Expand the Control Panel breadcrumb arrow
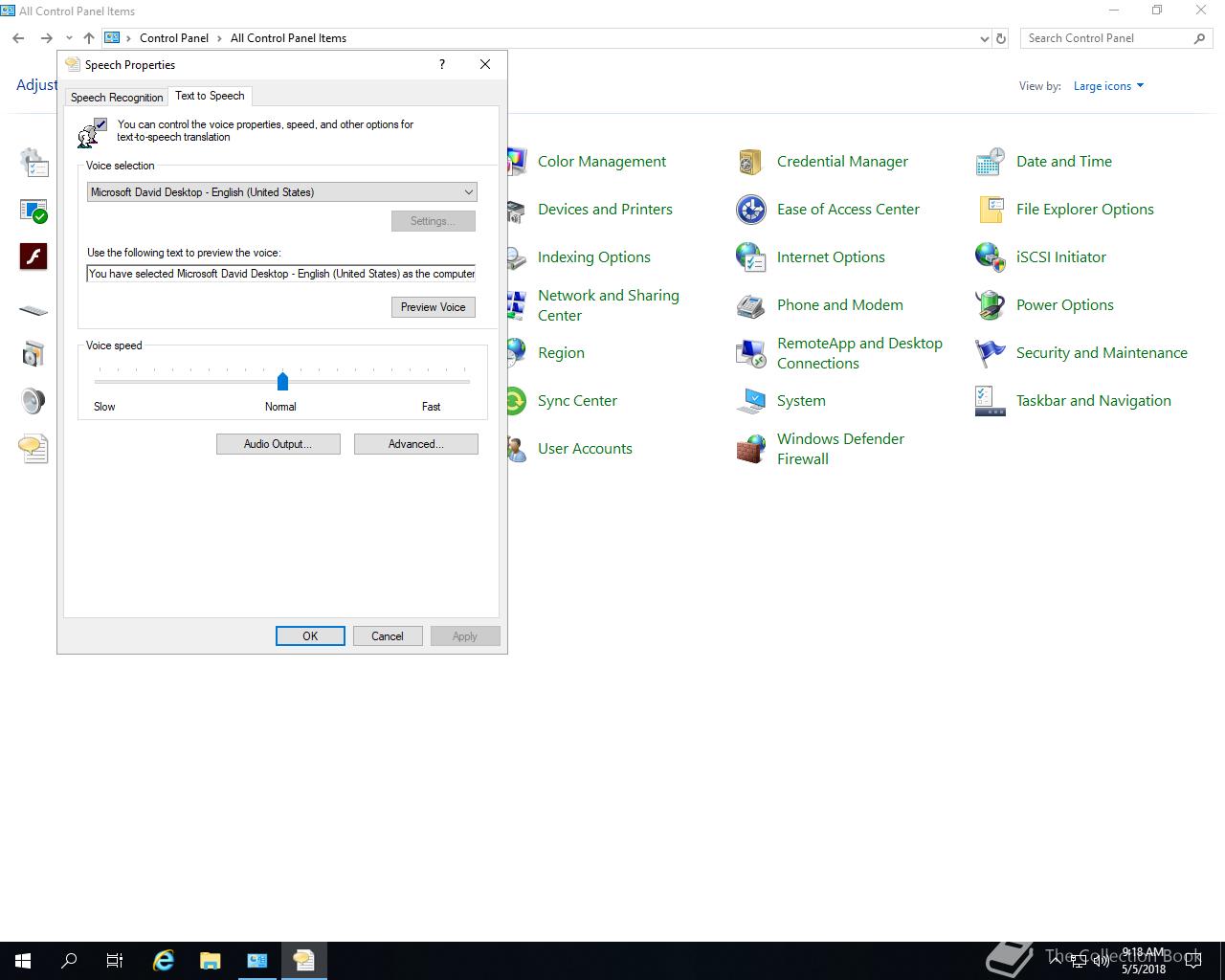The width and height of the screenshot is (1225, 980). 219,38
